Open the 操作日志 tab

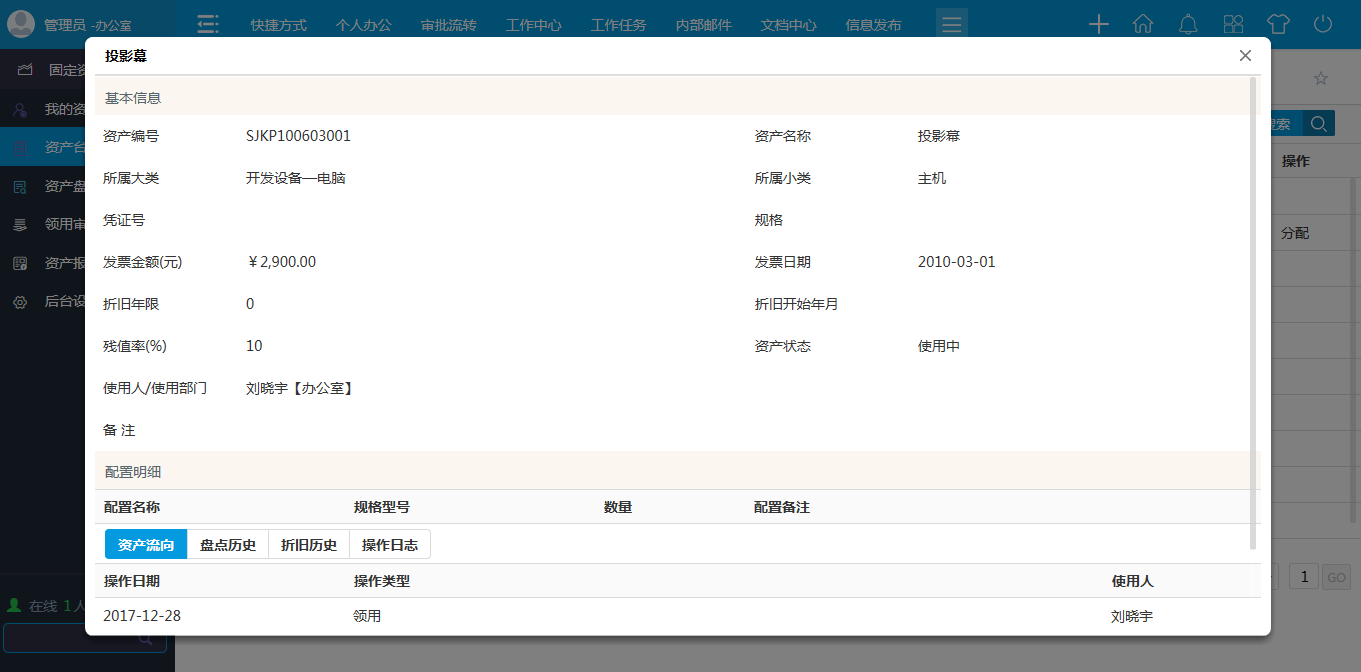coord(390,544)
